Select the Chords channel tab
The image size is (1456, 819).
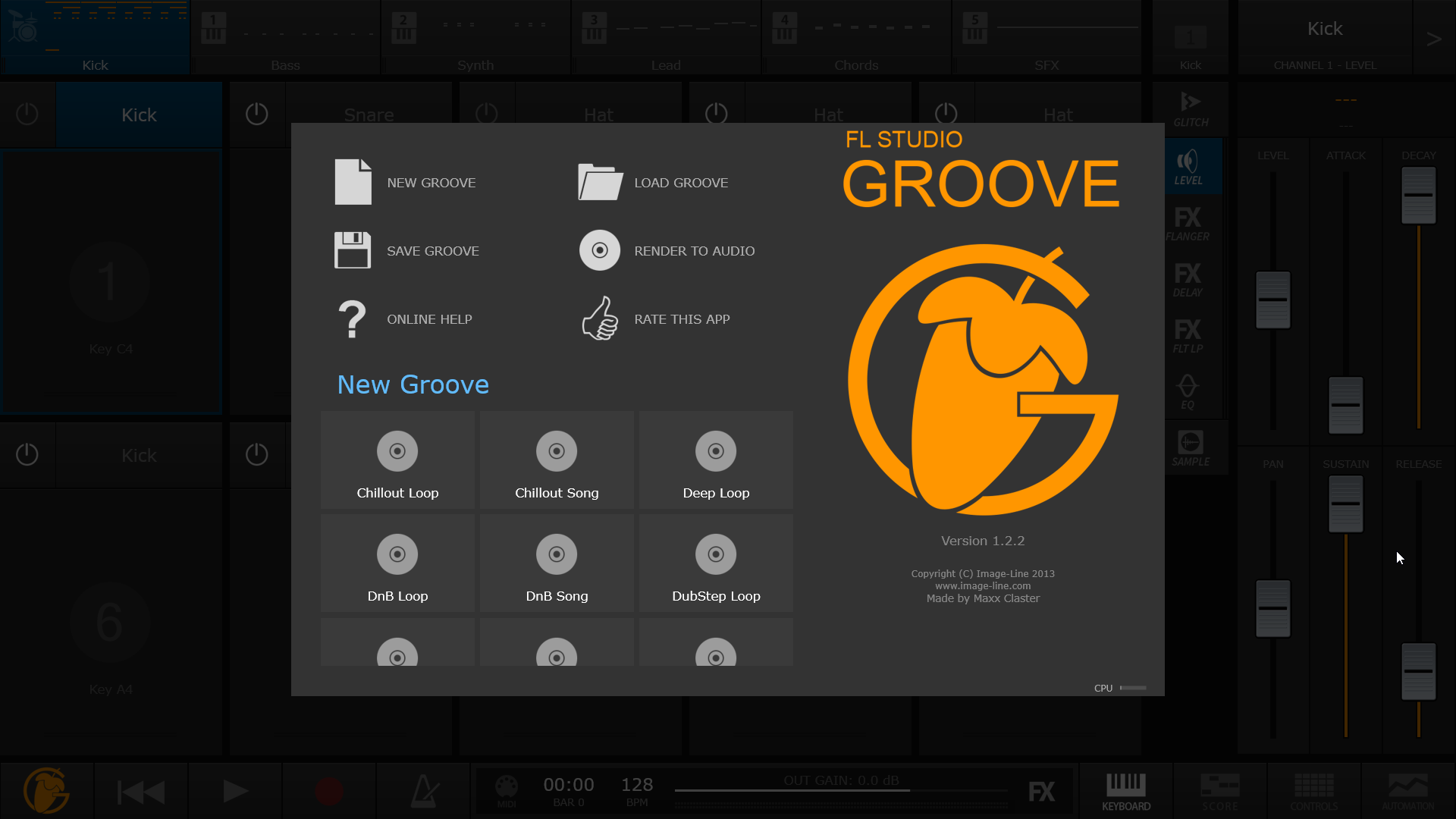857,37
